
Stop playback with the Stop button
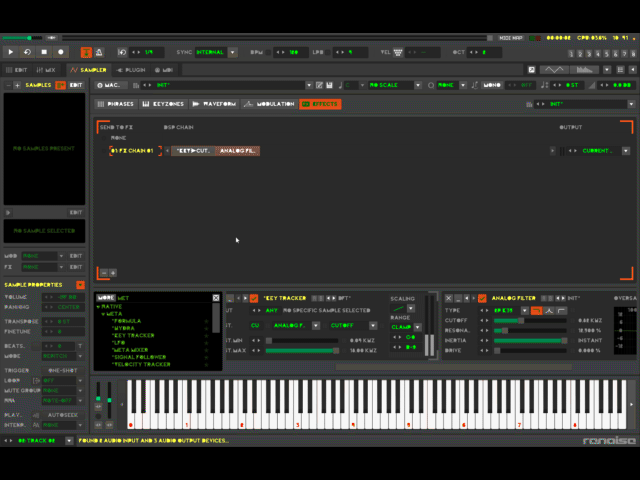click(x=44, y=52)
